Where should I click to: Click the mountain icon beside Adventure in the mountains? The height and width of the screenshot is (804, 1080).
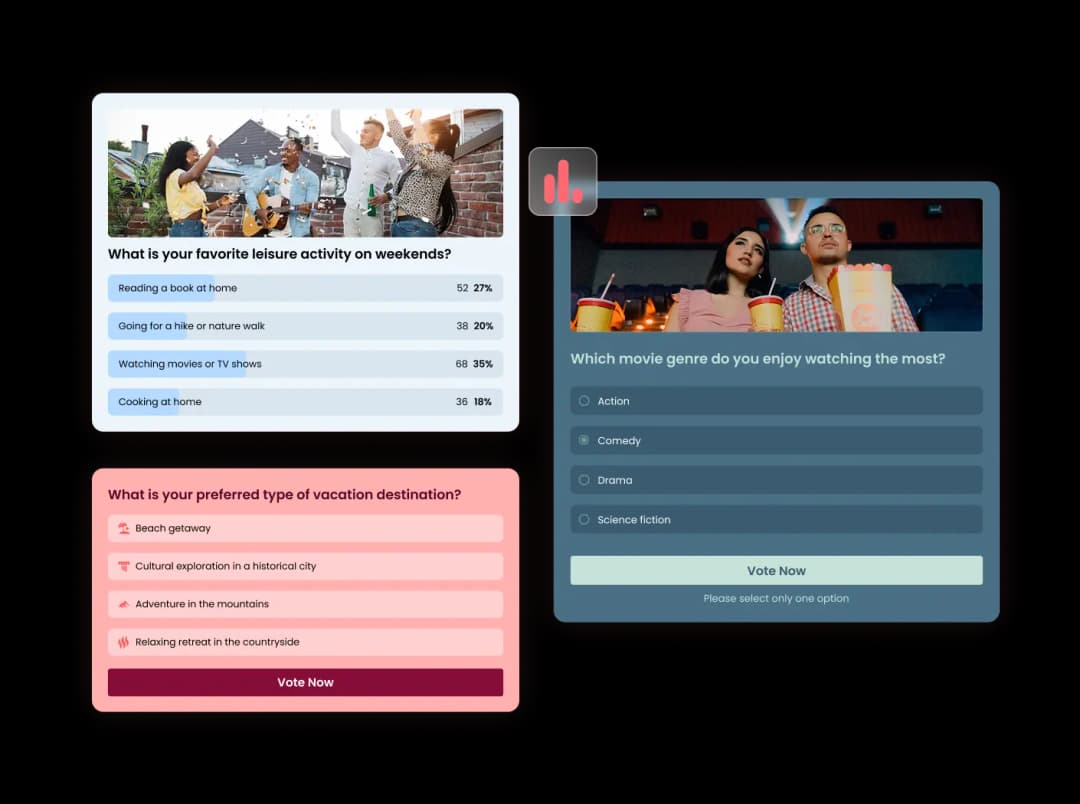[x=123, y=604]
